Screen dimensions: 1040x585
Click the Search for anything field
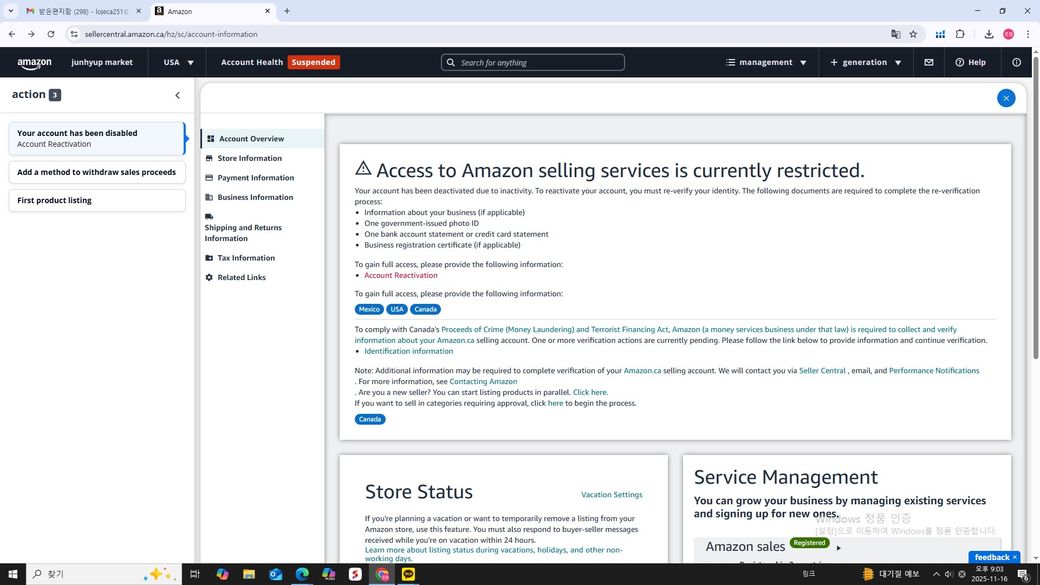tap(533, 62)
